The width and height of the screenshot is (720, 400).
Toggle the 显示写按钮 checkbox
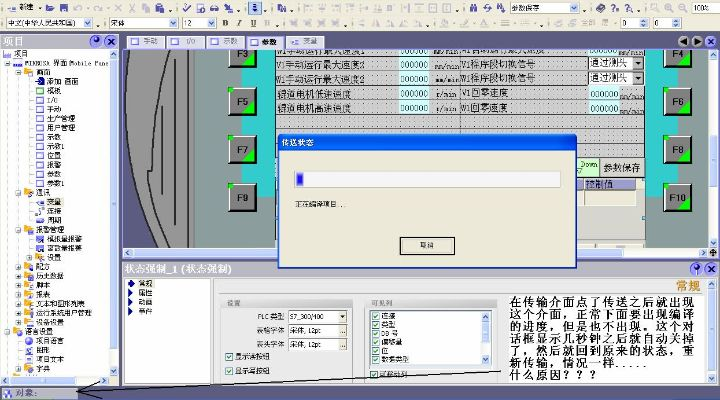click(x=231, y=370)
